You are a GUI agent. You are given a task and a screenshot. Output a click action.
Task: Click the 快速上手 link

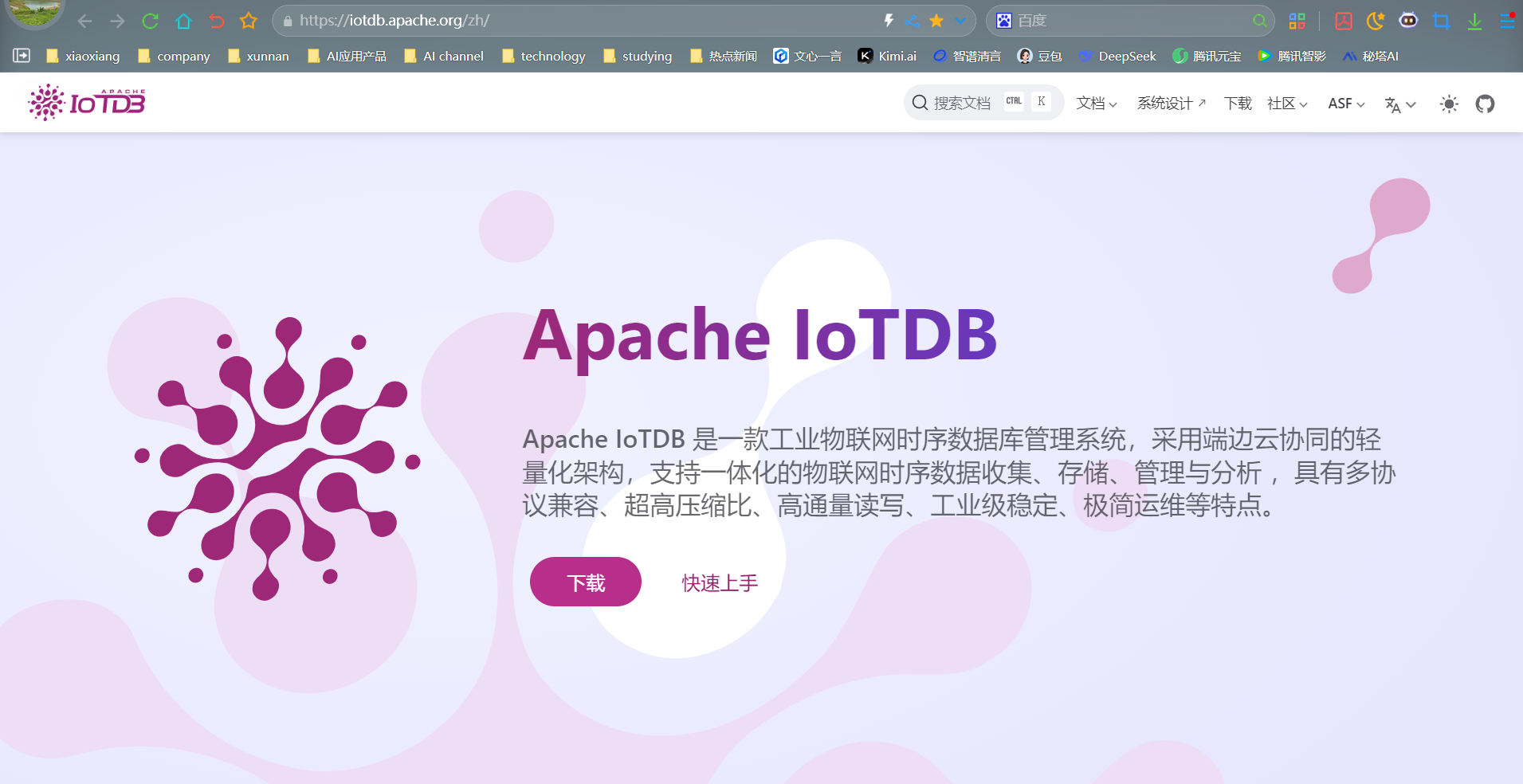pos(717,582)
